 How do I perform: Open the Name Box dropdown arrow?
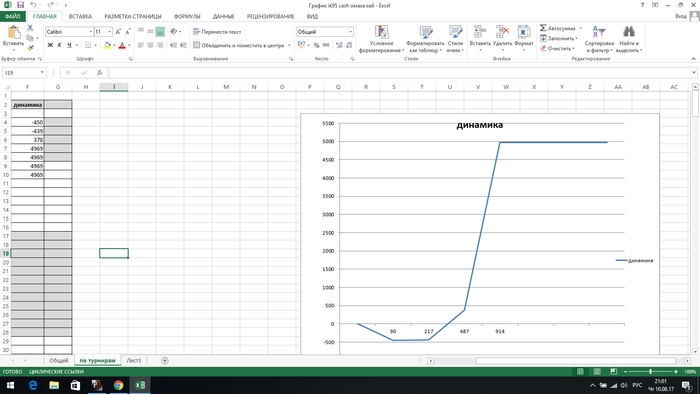(42, 73)
